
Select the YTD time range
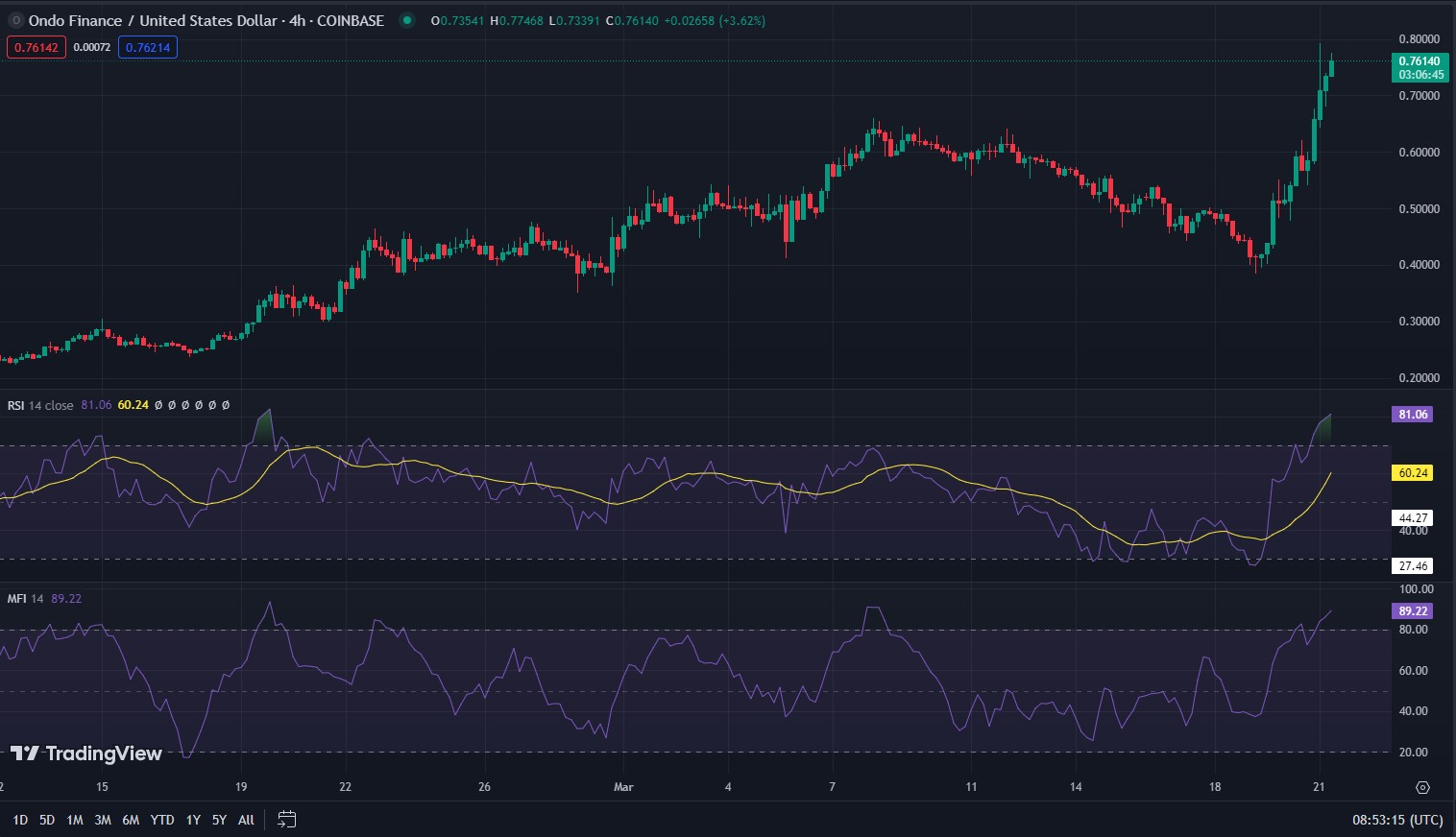pos(162,820)
